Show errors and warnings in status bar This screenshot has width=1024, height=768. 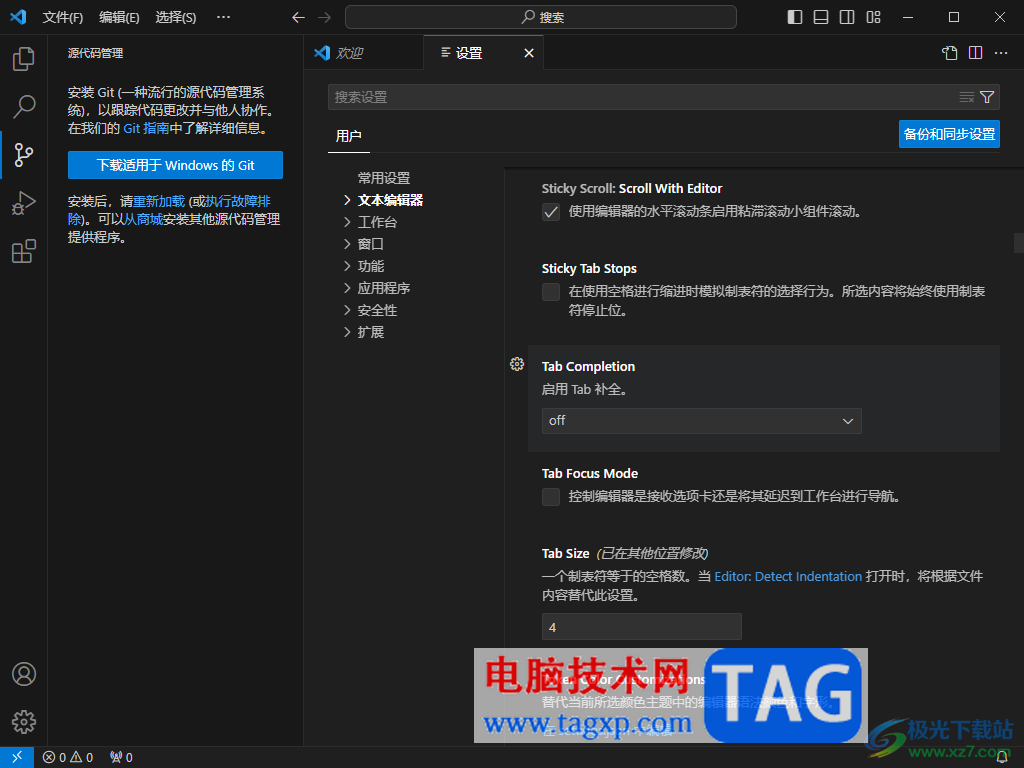coord(68,757)
